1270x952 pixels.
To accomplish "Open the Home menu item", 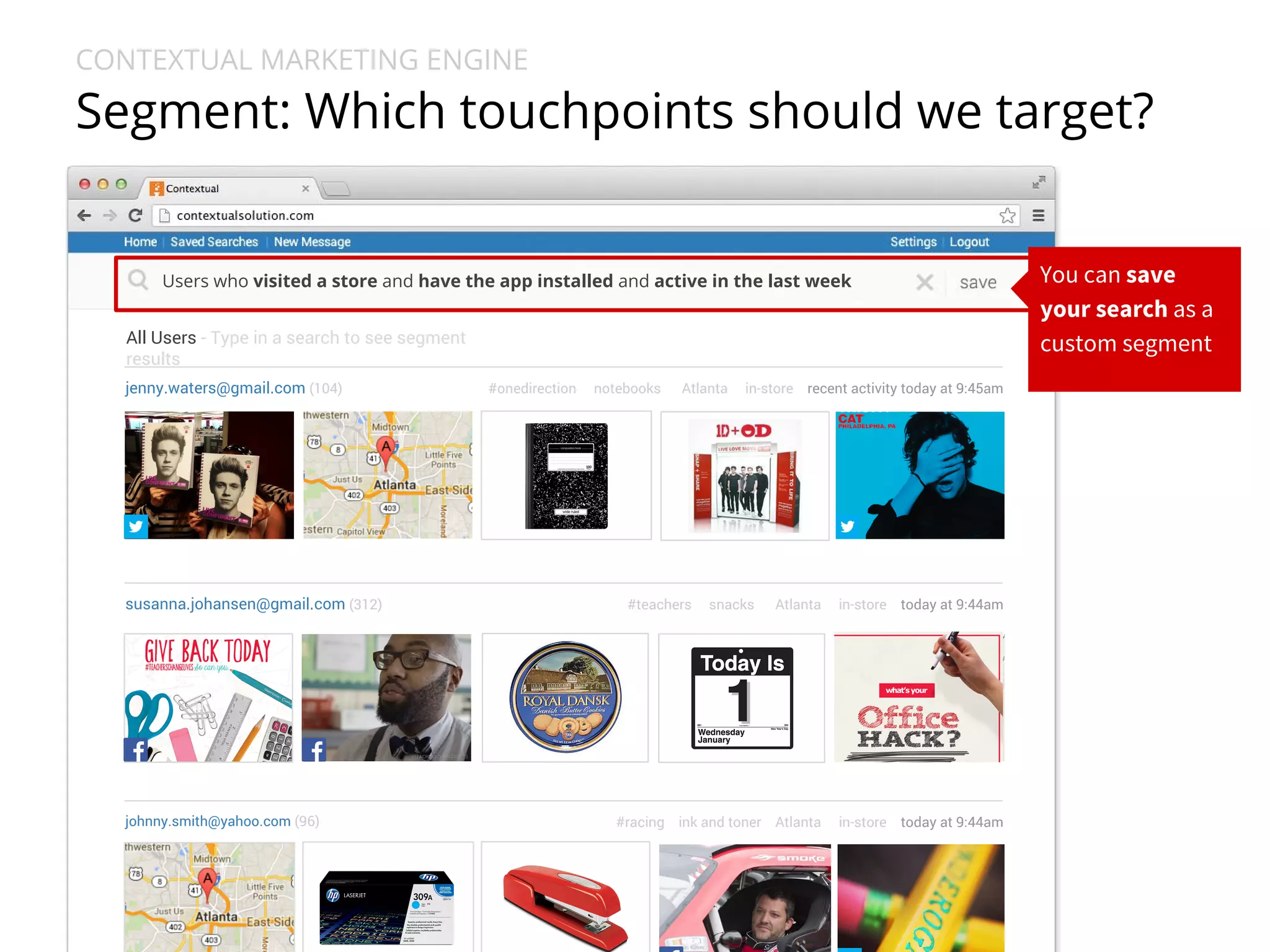I will point(140,242).
